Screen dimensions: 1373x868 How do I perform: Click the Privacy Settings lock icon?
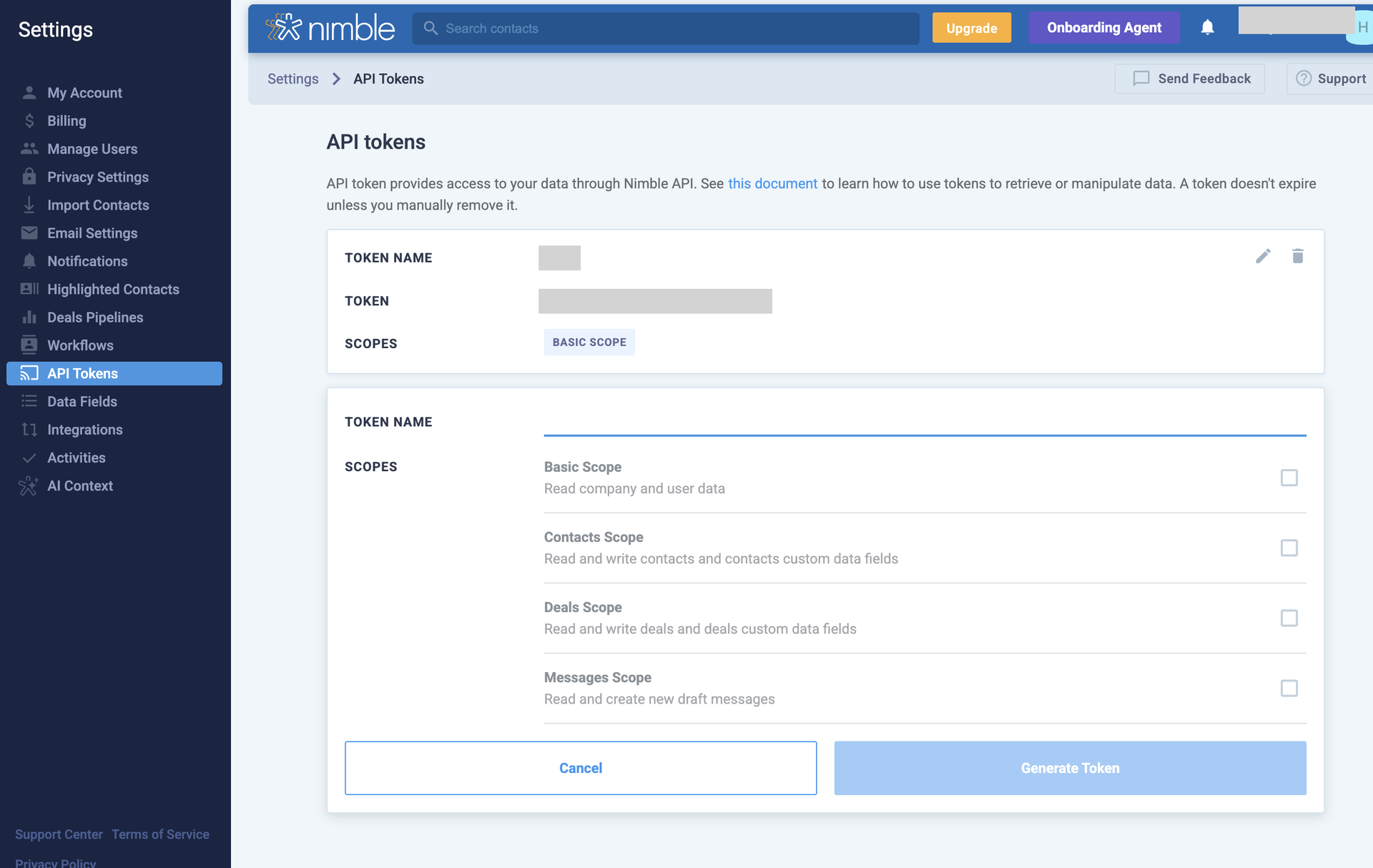pyautogui.click(x=29, y=177)
